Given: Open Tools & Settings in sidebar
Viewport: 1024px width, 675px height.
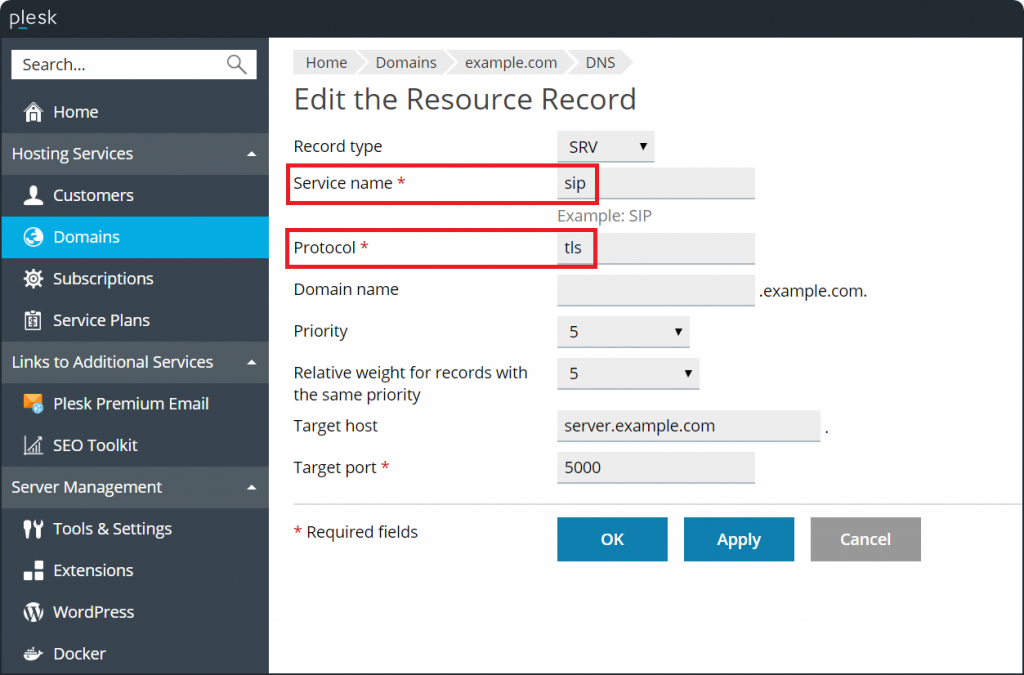Looking at the screenshot, I should [135, 529].
